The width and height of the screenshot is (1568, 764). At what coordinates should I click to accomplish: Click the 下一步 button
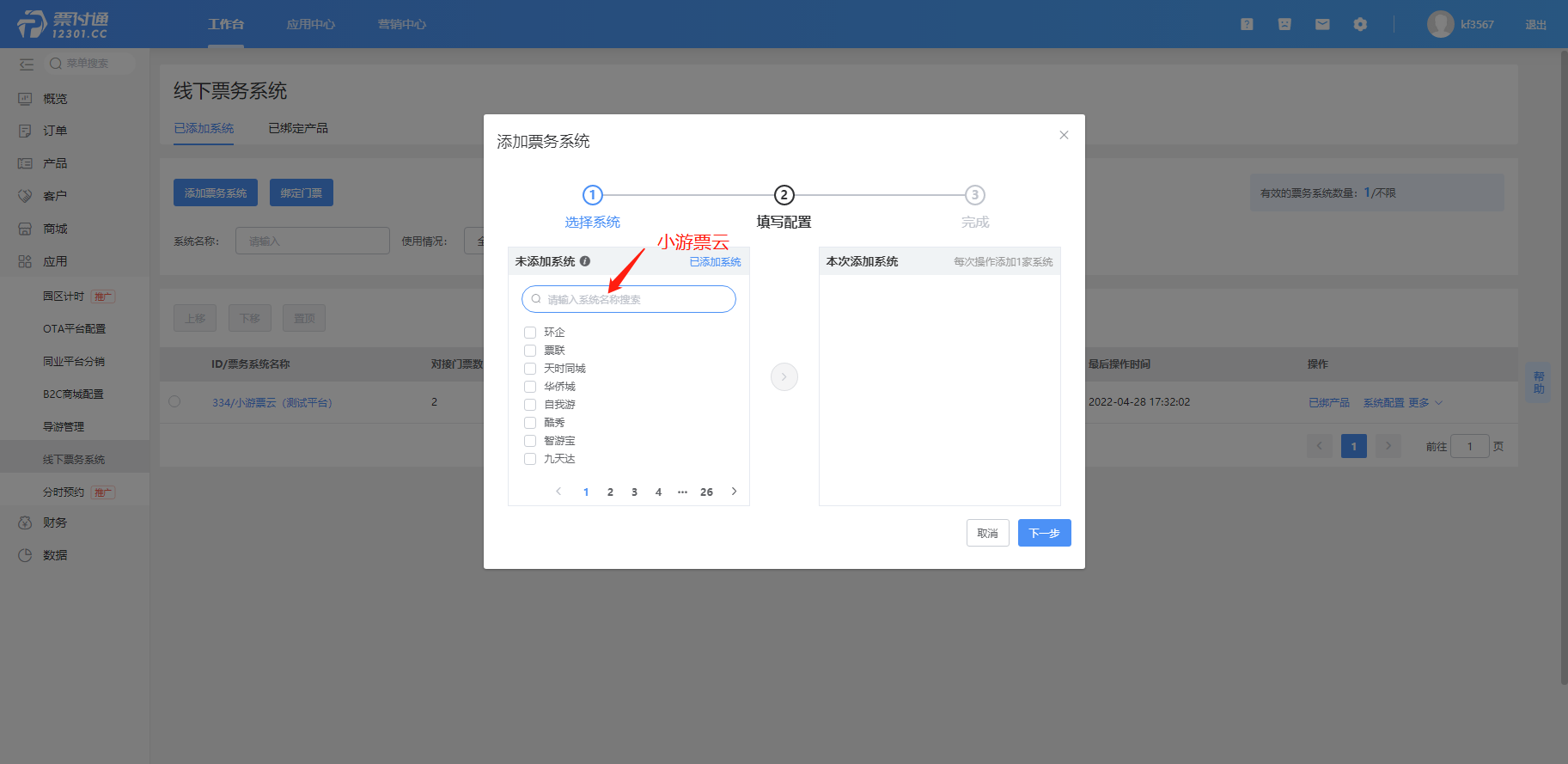click(1044, 533)
